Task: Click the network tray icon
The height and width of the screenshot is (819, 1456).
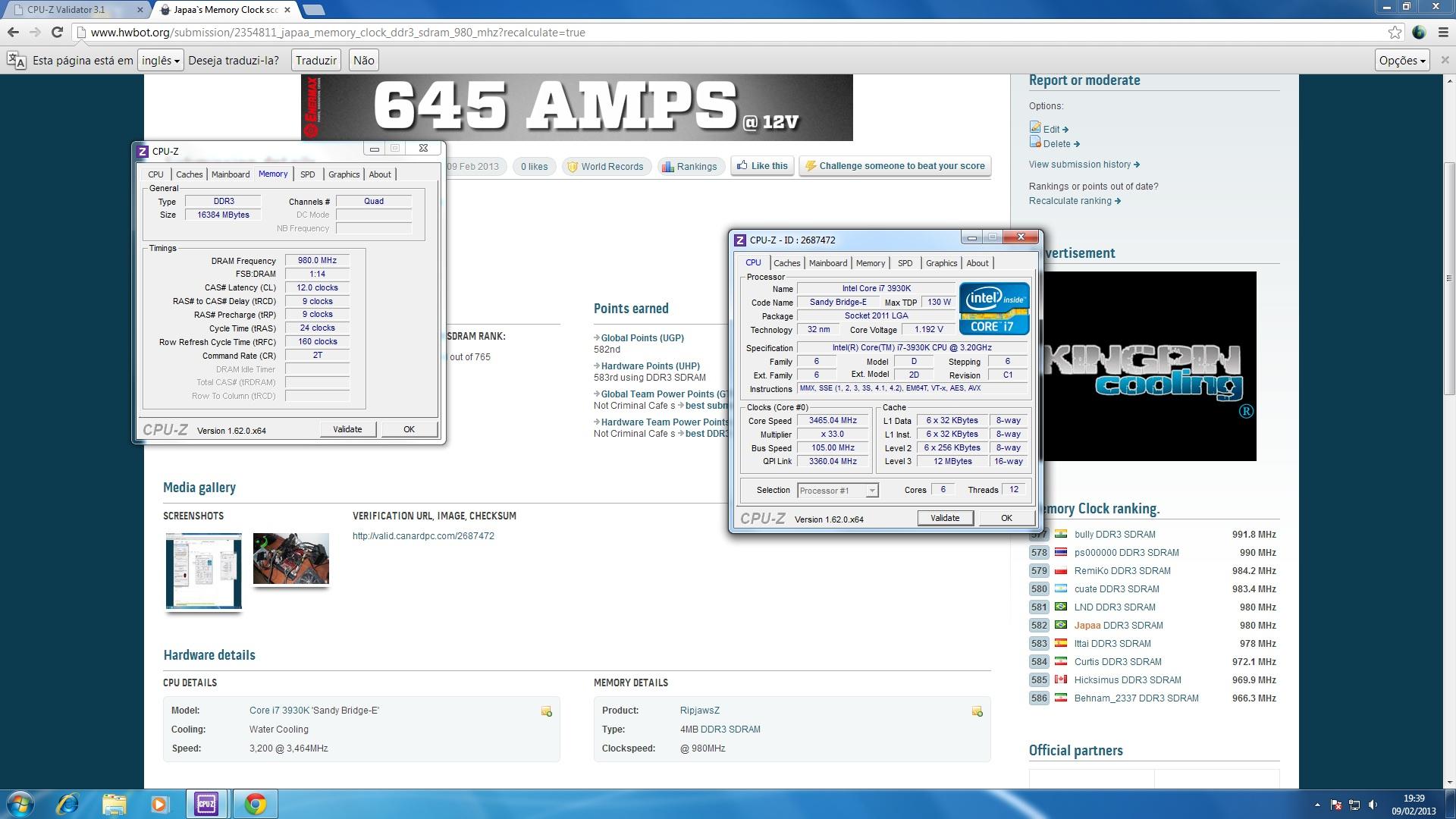Action: (1354, 805)
